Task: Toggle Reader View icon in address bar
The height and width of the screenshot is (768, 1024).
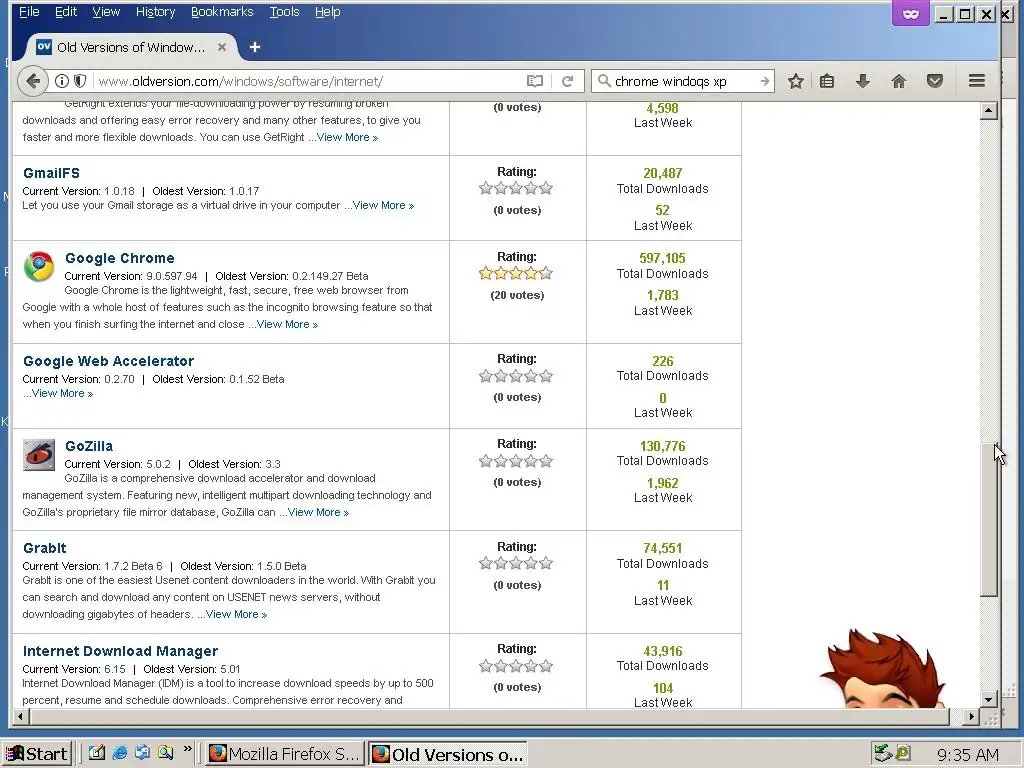Action: pos(535,81)
